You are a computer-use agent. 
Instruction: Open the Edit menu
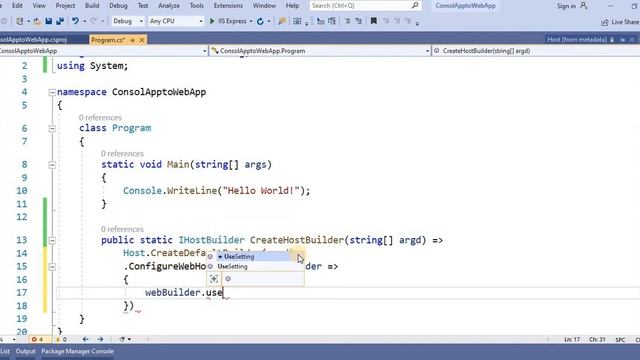point(17,6)
